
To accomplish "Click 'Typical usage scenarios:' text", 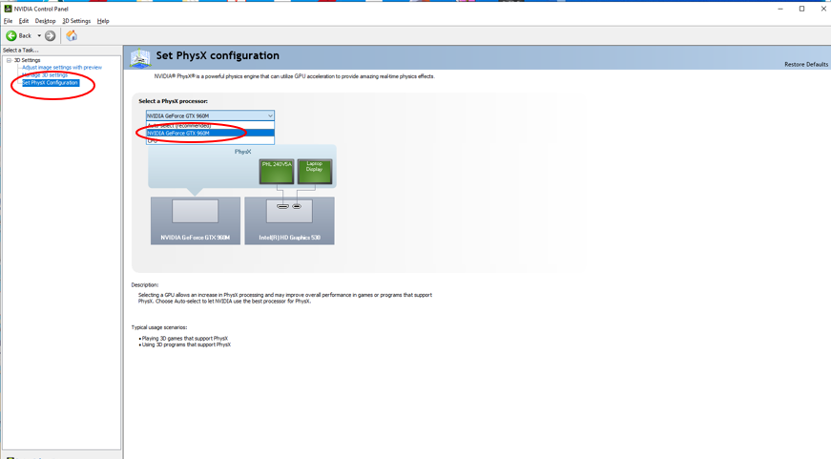I will (x=159, y=327).
